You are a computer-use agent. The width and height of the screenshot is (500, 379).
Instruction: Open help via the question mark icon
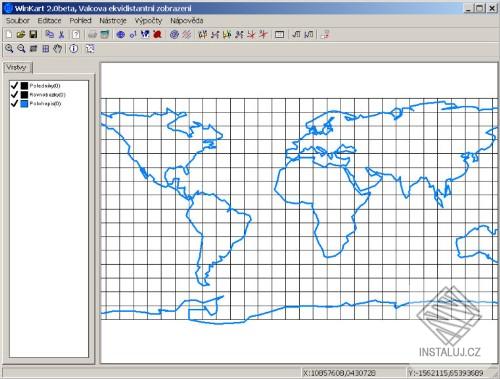(76, 34)
